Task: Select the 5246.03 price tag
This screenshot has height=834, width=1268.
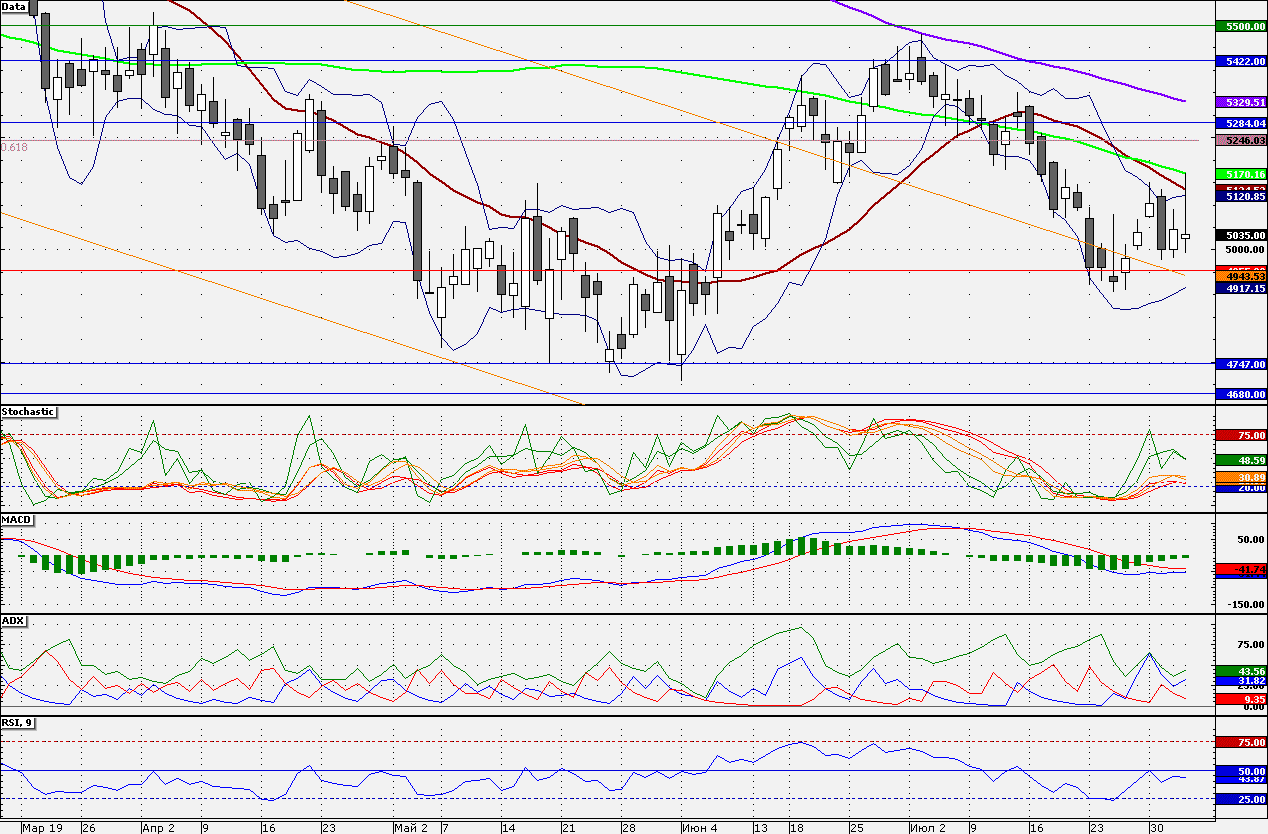Action: point(1240,141)
